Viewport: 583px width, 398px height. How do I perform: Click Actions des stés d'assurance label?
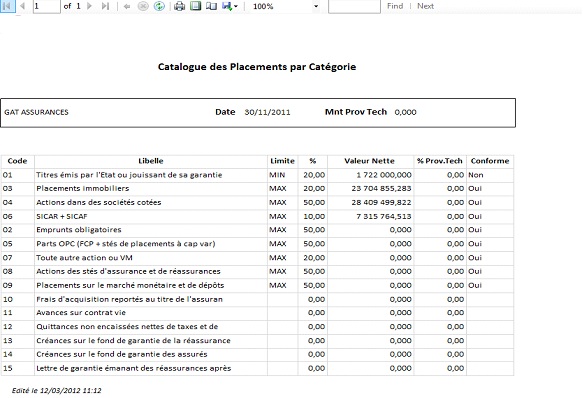click(x=128, y=272)
